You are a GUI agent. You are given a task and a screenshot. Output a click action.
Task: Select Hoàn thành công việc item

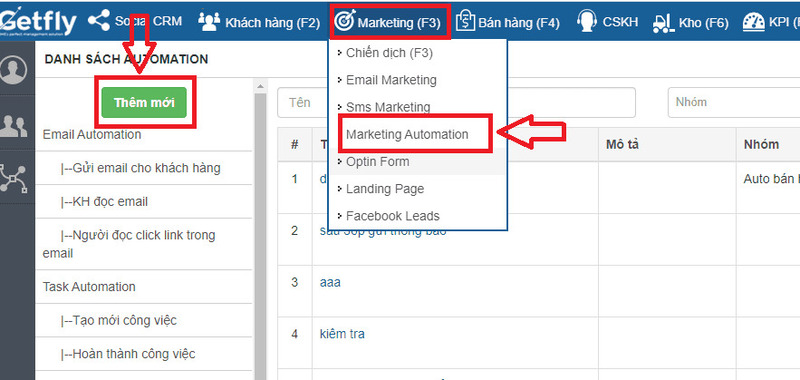(x=128, y=353)
